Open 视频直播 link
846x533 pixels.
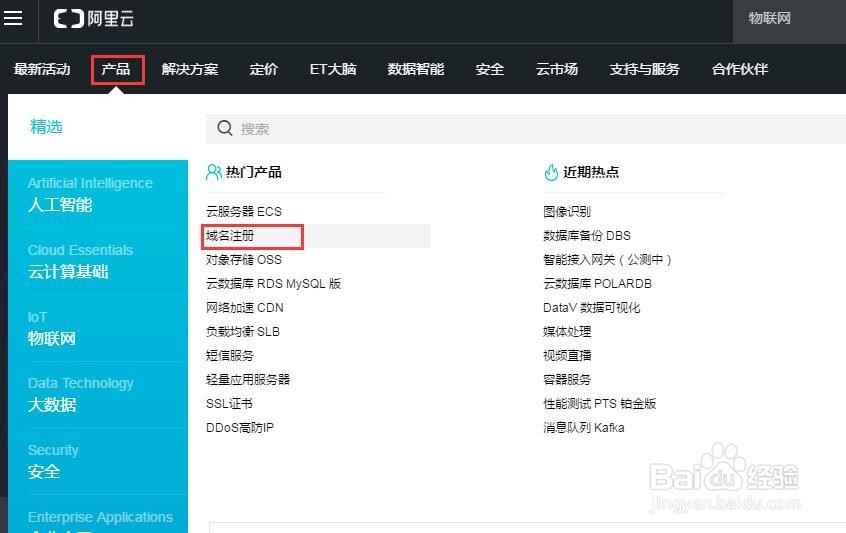click(567, 356)
